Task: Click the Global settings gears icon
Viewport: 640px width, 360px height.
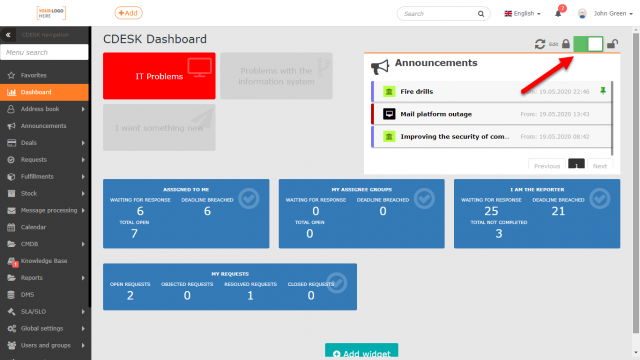Action: [11, 329]
